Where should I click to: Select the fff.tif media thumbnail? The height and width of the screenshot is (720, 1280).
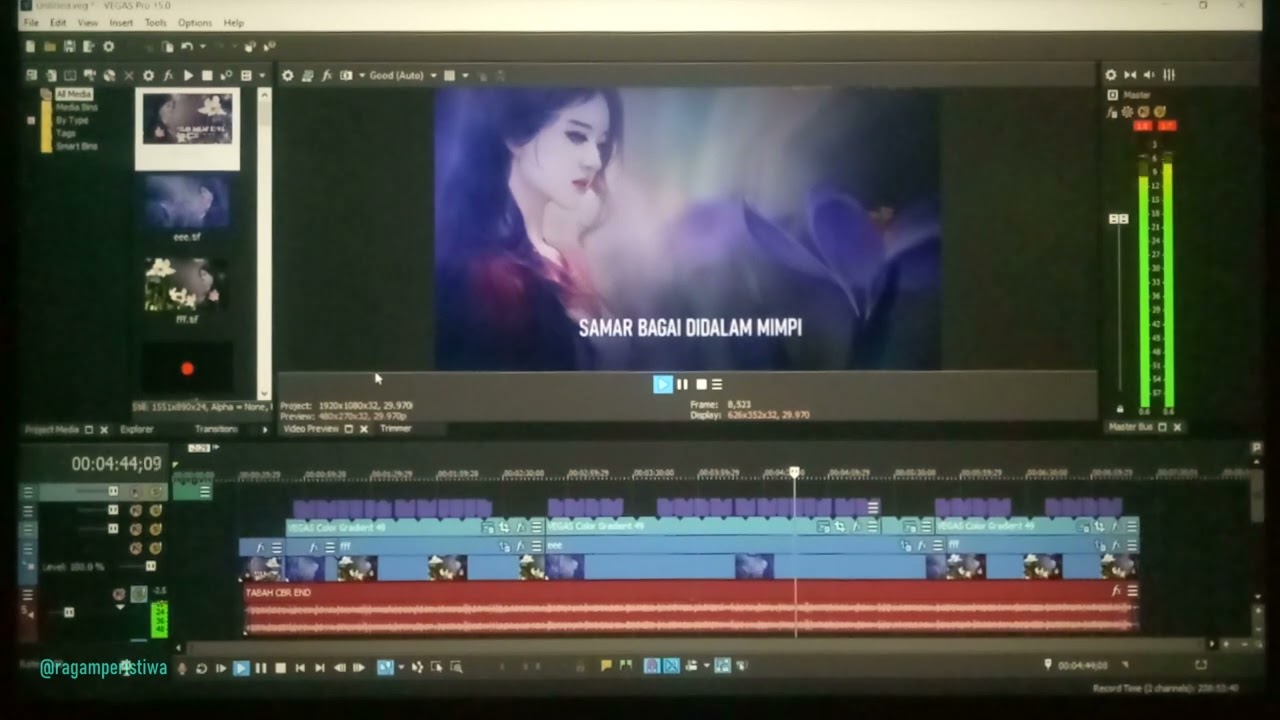[x=187, y=290]
